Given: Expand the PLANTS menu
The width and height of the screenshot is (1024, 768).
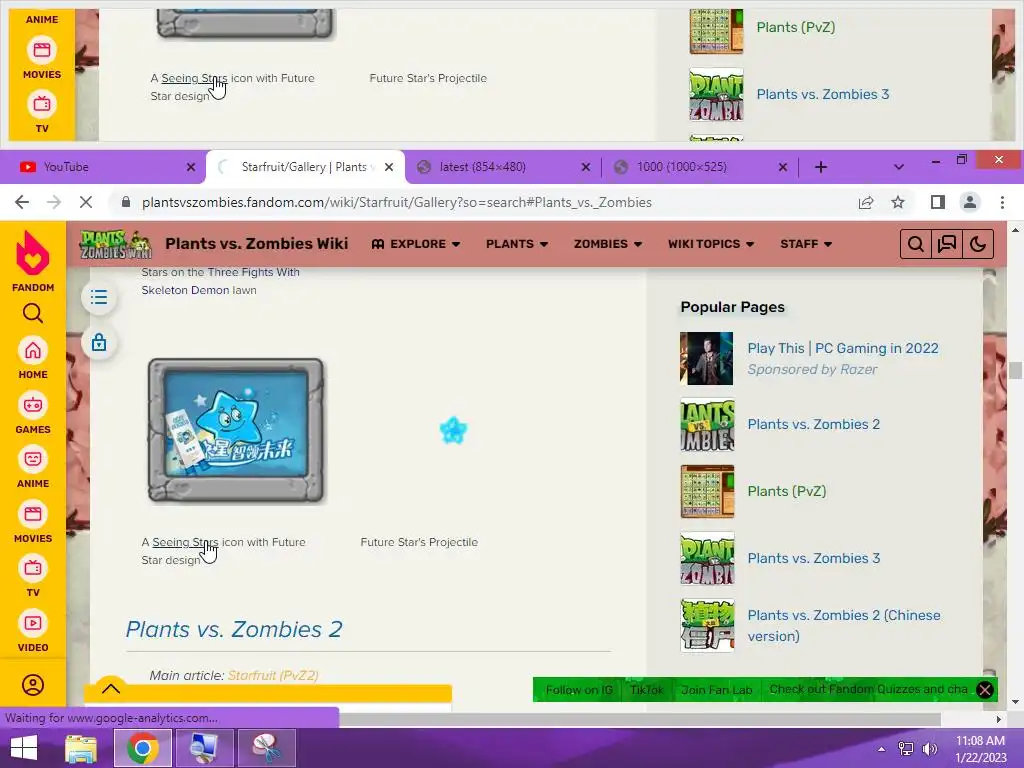Looking at the screenshot, I should tap(517, 244).
